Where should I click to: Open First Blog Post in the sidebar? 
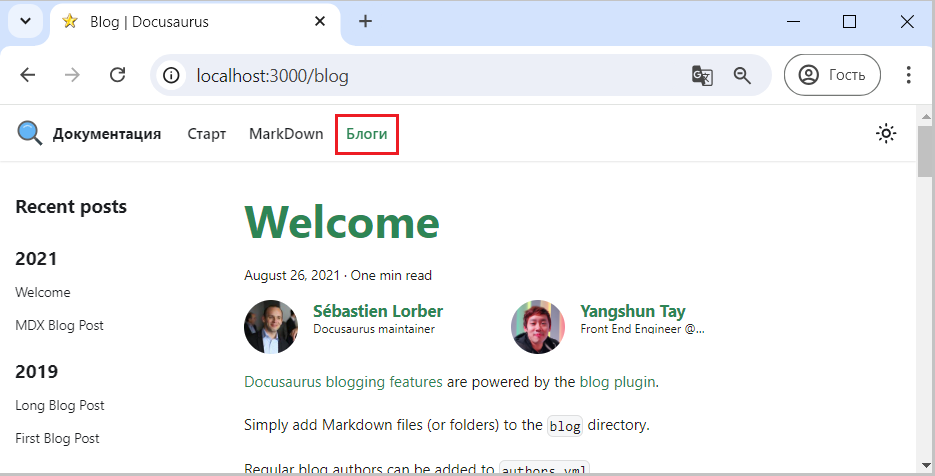point(57,438)
